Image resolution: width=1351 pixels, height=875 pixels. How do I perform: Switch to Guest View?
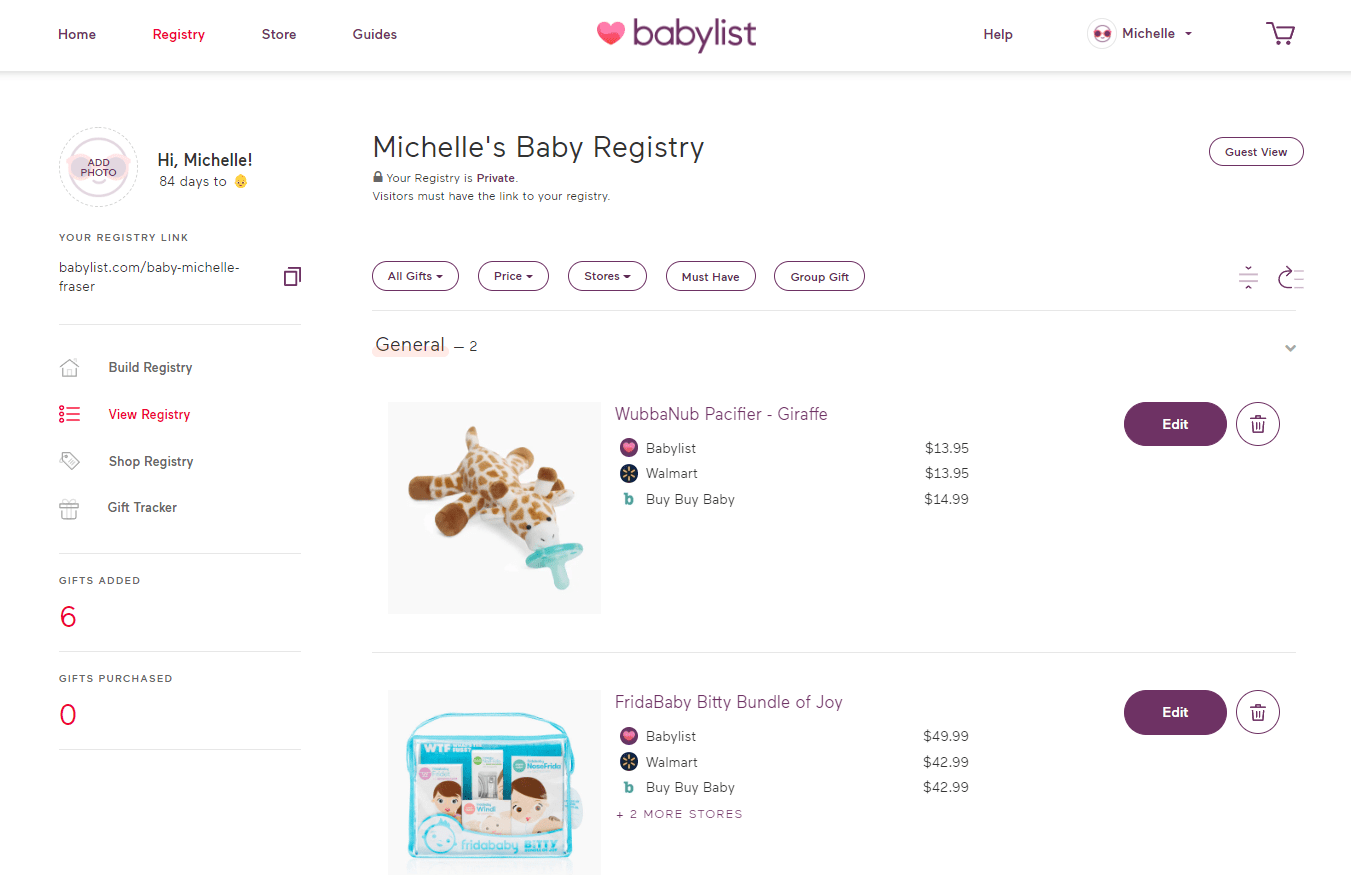[1256, 151]
